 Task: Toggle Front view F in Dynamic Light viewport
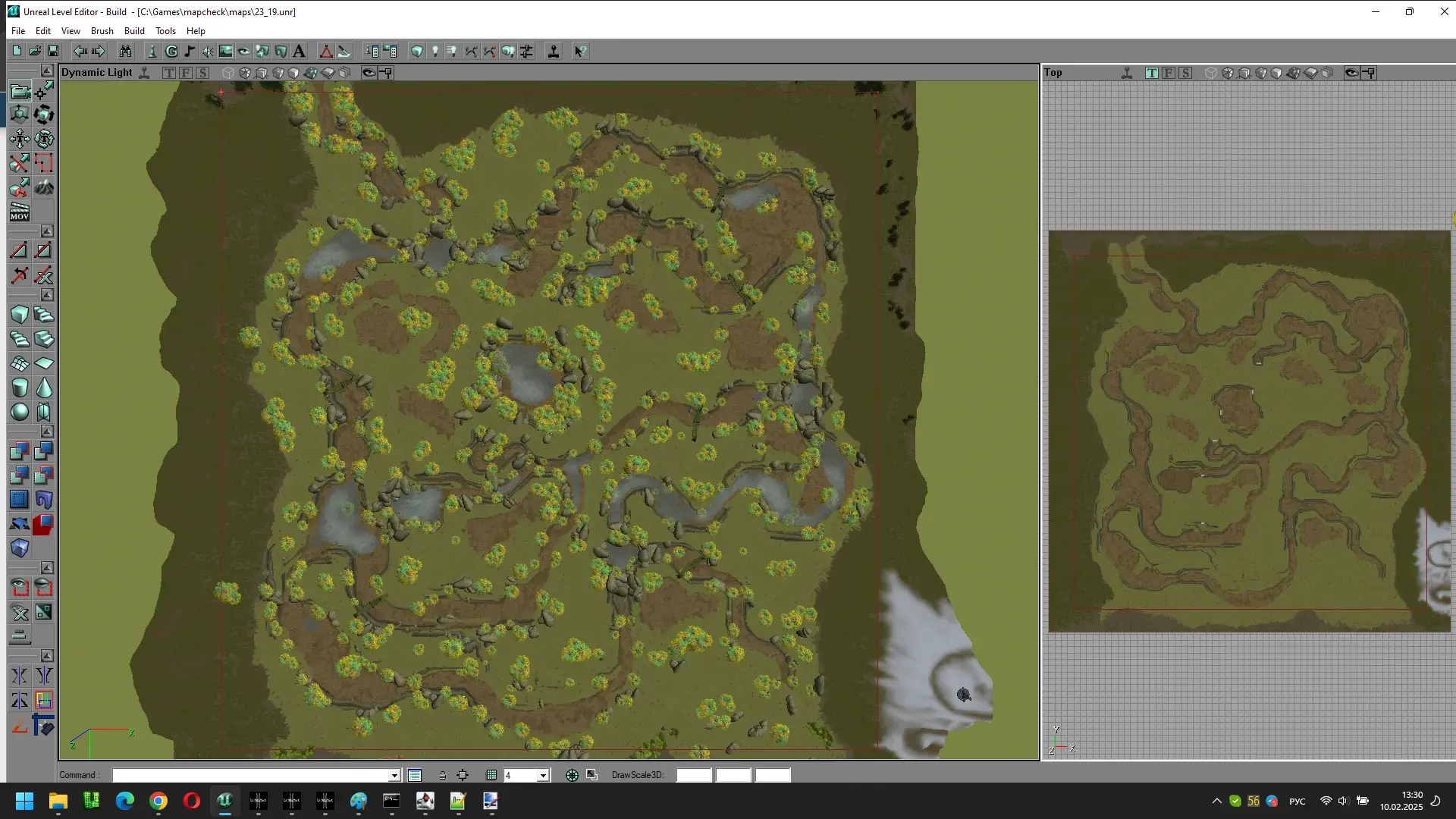(186, 73)
